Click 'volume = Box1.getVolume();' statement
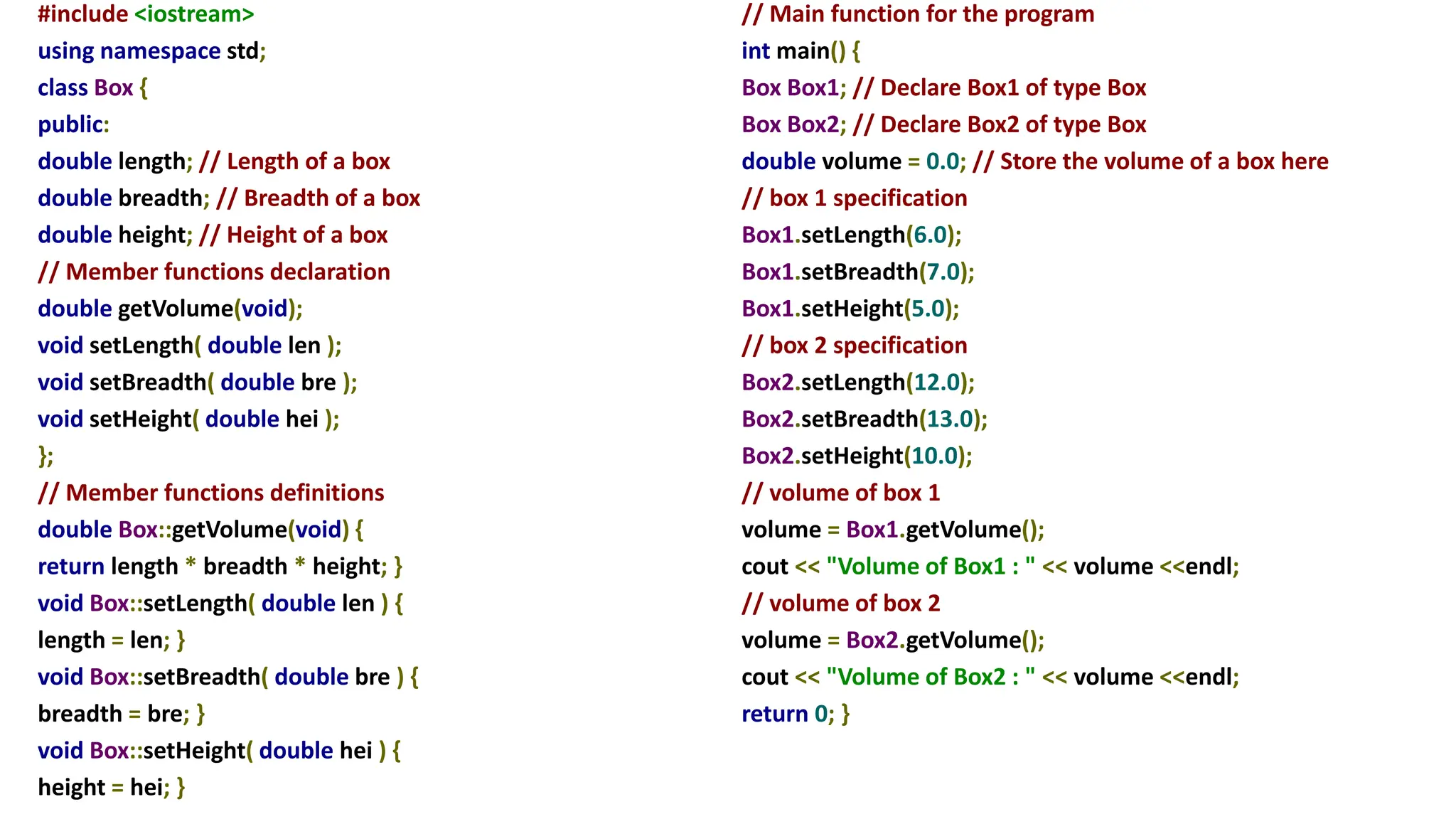 tap(892, 530)
